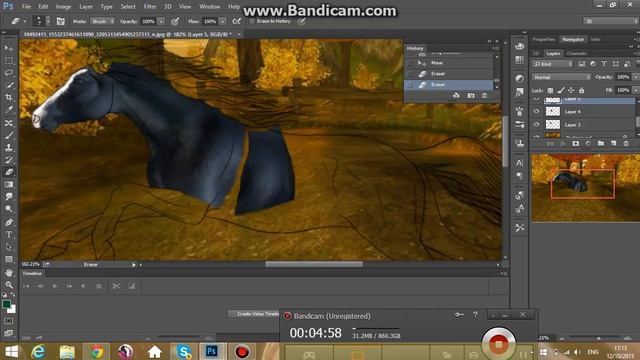Create a new layer in Layers panel
Screen dimensions: 640x360
coord(613,144)
